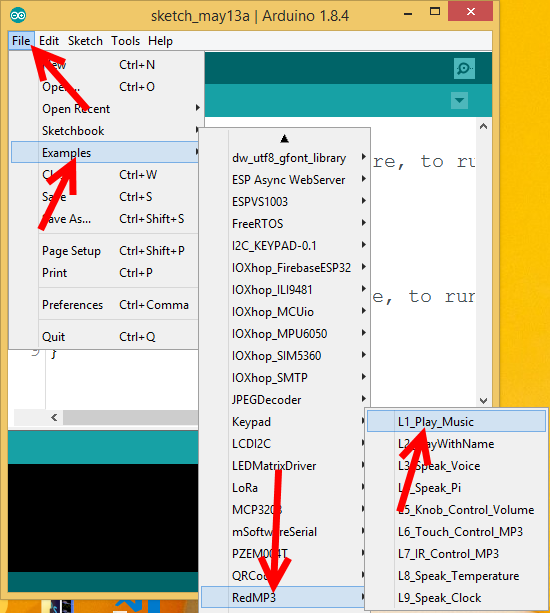Viewport: 550px width, 613px height.
Task: Expand the Sketchbook submenu
Action: (x=105, y=131)
